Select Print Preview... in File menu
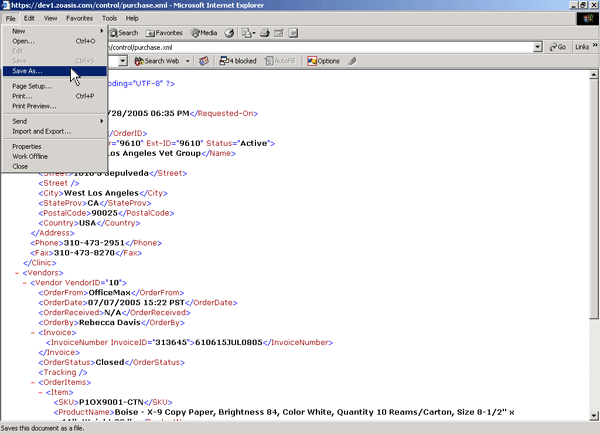This screenshot has height=434, width=600. (x=54, y=106)
